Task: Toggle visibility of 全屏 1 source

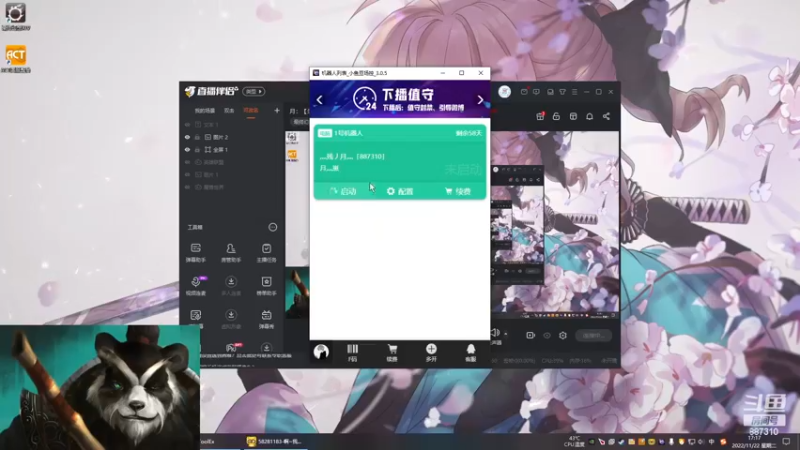Action: pyautogui.click(x=187, y=149)
